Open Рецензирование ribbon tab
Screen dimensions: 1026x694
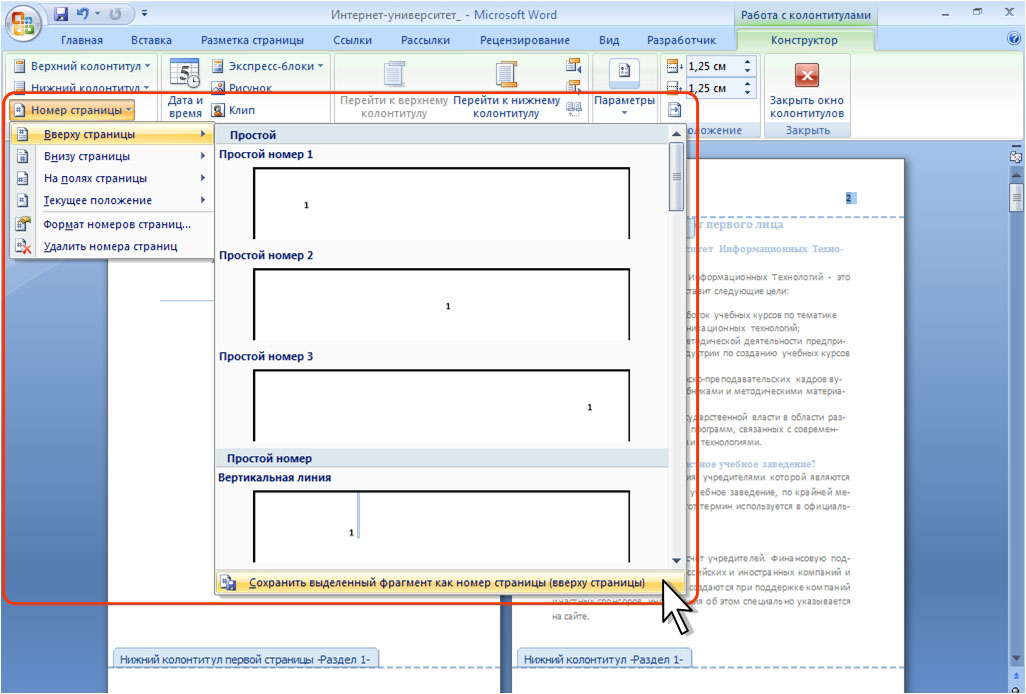525,40
